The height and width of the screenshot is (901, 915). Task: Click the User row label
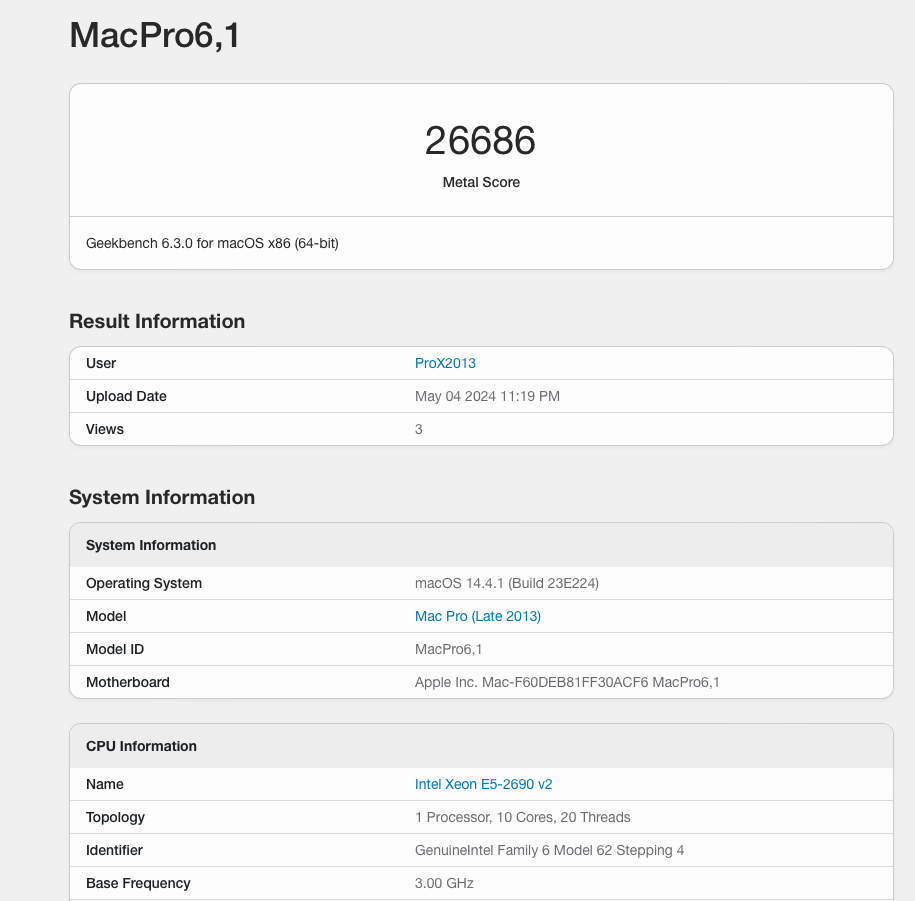pos(101,363)
